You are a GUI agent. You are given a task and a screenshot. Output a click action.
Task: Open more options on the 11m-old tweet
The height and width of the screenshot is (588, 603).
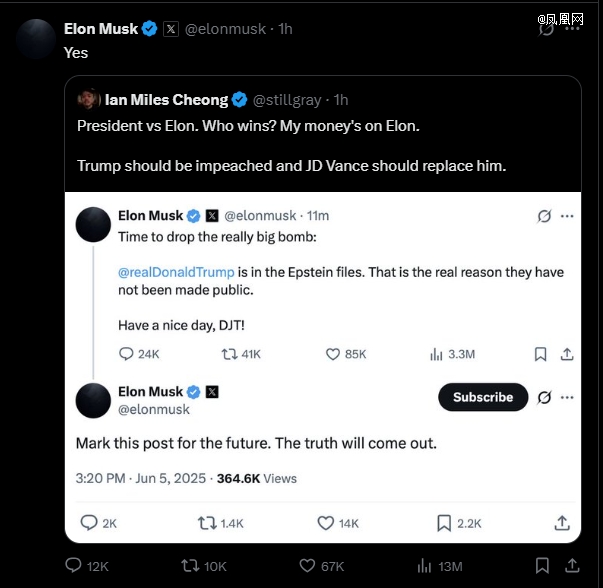pos(567,216)
